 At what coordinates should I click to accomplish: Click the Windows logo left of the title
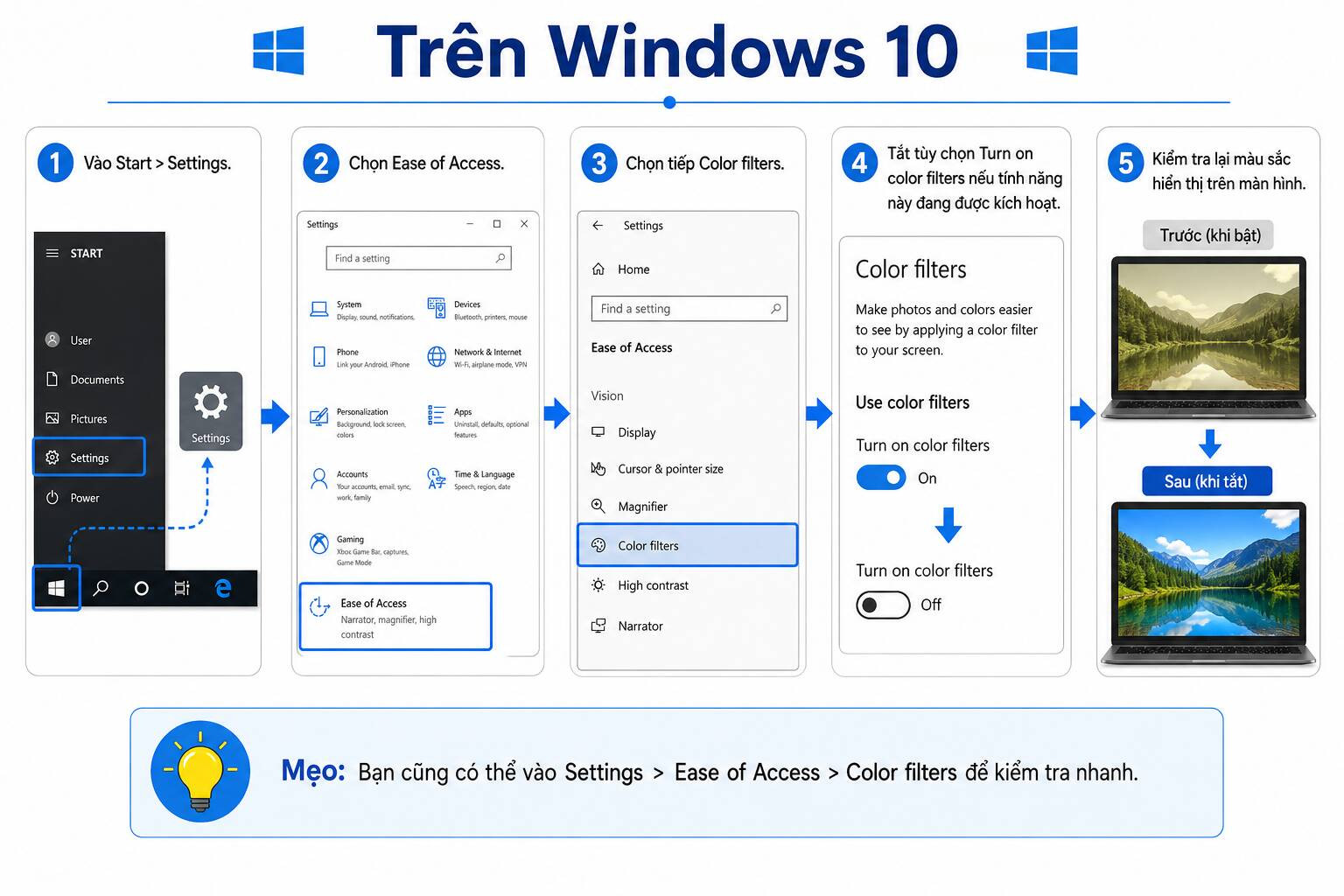(278, 51)
